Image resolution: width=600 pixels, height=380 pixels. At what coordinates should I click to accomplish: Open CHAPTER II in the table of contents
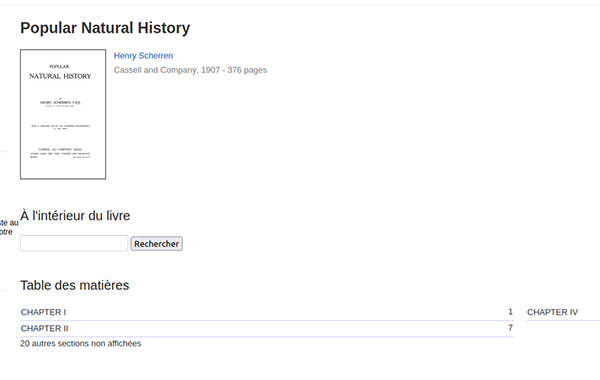tap(44, 328)
